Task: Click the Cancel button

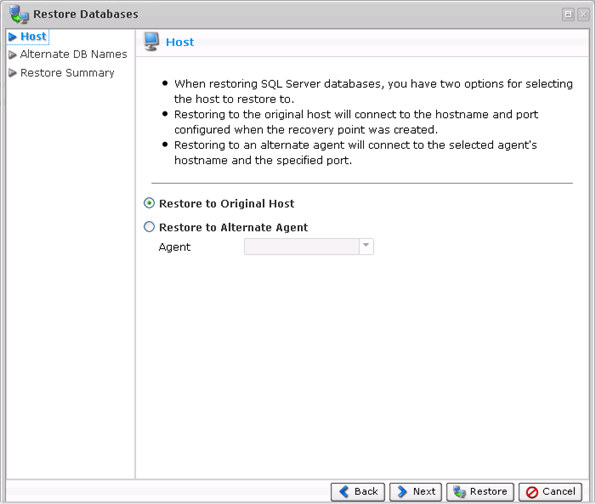Action: (551, 492)
